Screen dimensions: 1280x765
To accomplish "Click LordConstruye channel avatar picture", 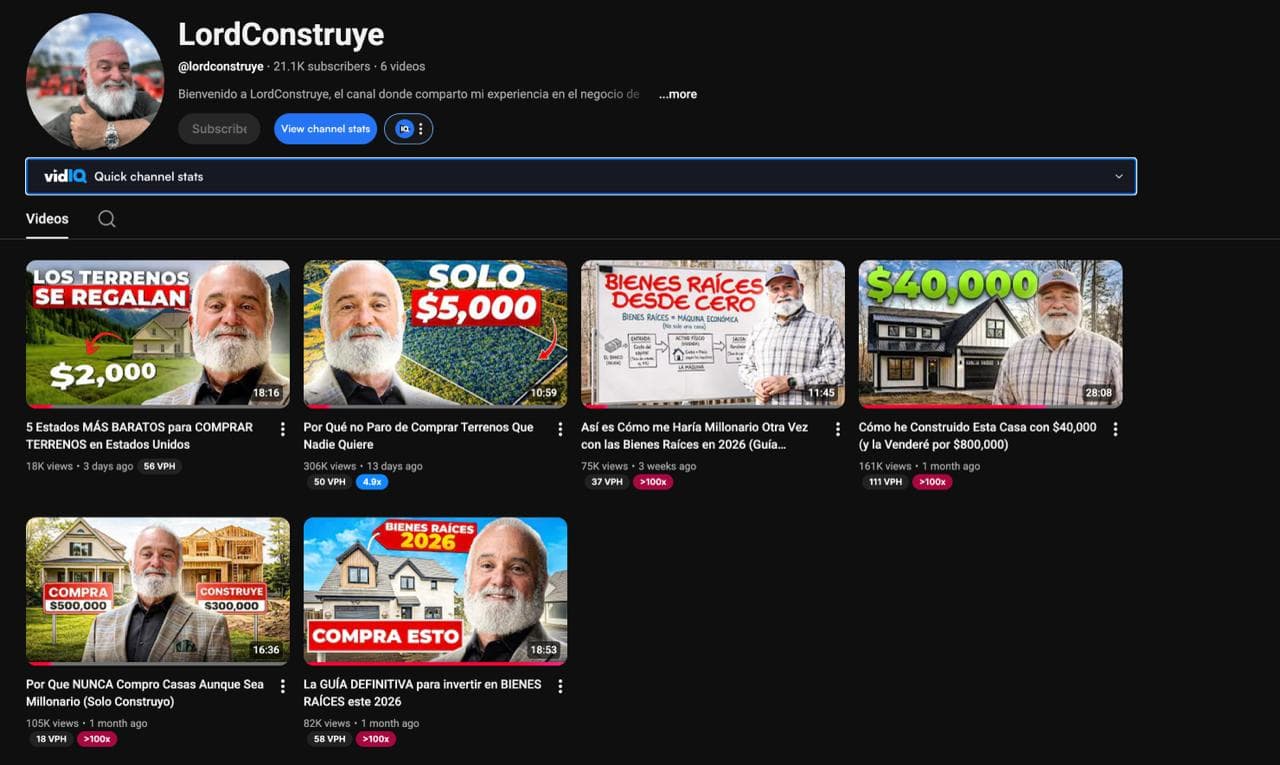I will point(95,82).
